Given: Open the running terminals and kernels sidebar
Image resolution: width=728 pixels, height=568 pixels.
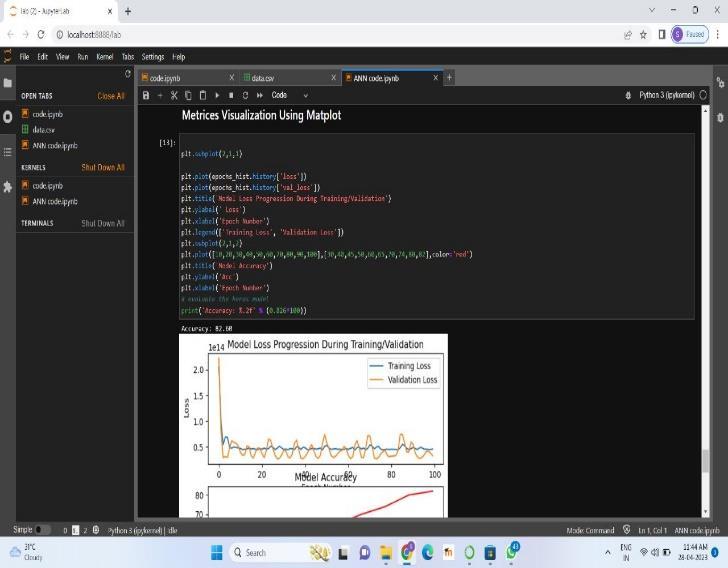Looking at the screenshot, I should [x=7, y=117].
